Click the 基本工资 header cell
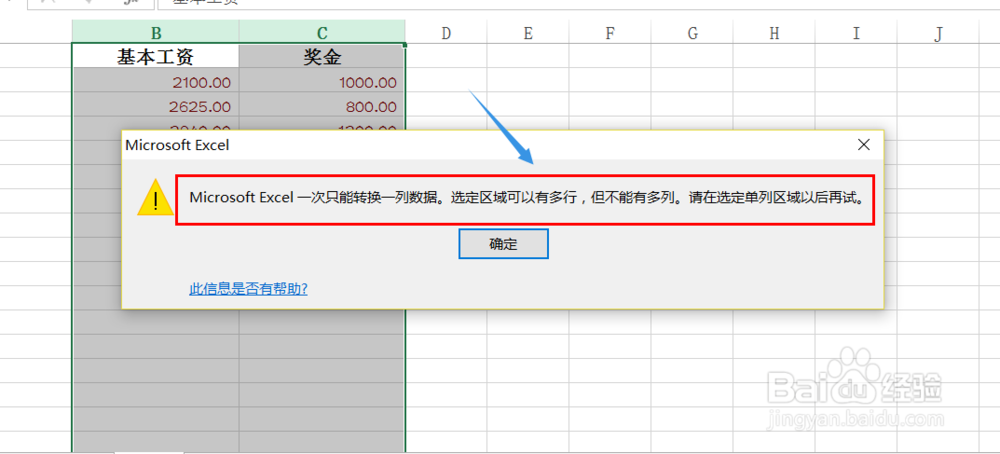This screenshot has width=1000, height=454. (156, 57)
